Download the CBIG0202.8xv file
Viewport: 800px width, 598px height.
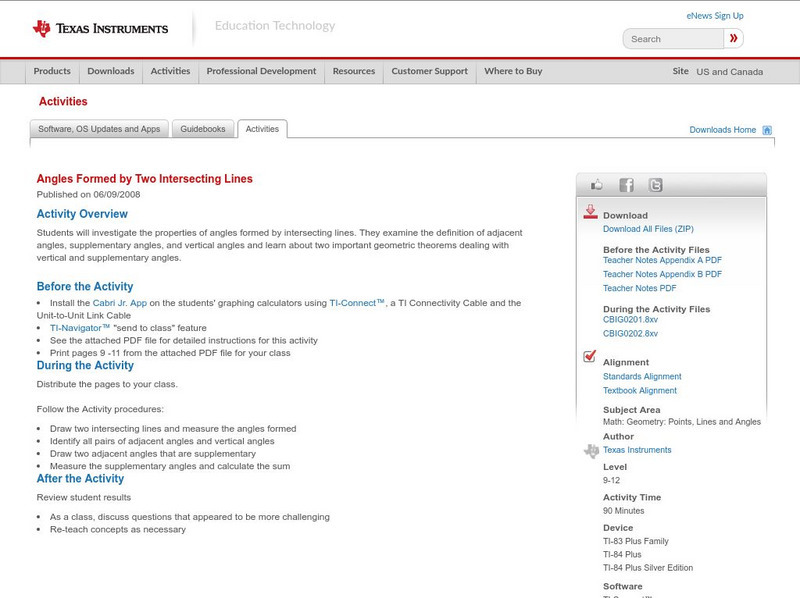click(630, 334)
